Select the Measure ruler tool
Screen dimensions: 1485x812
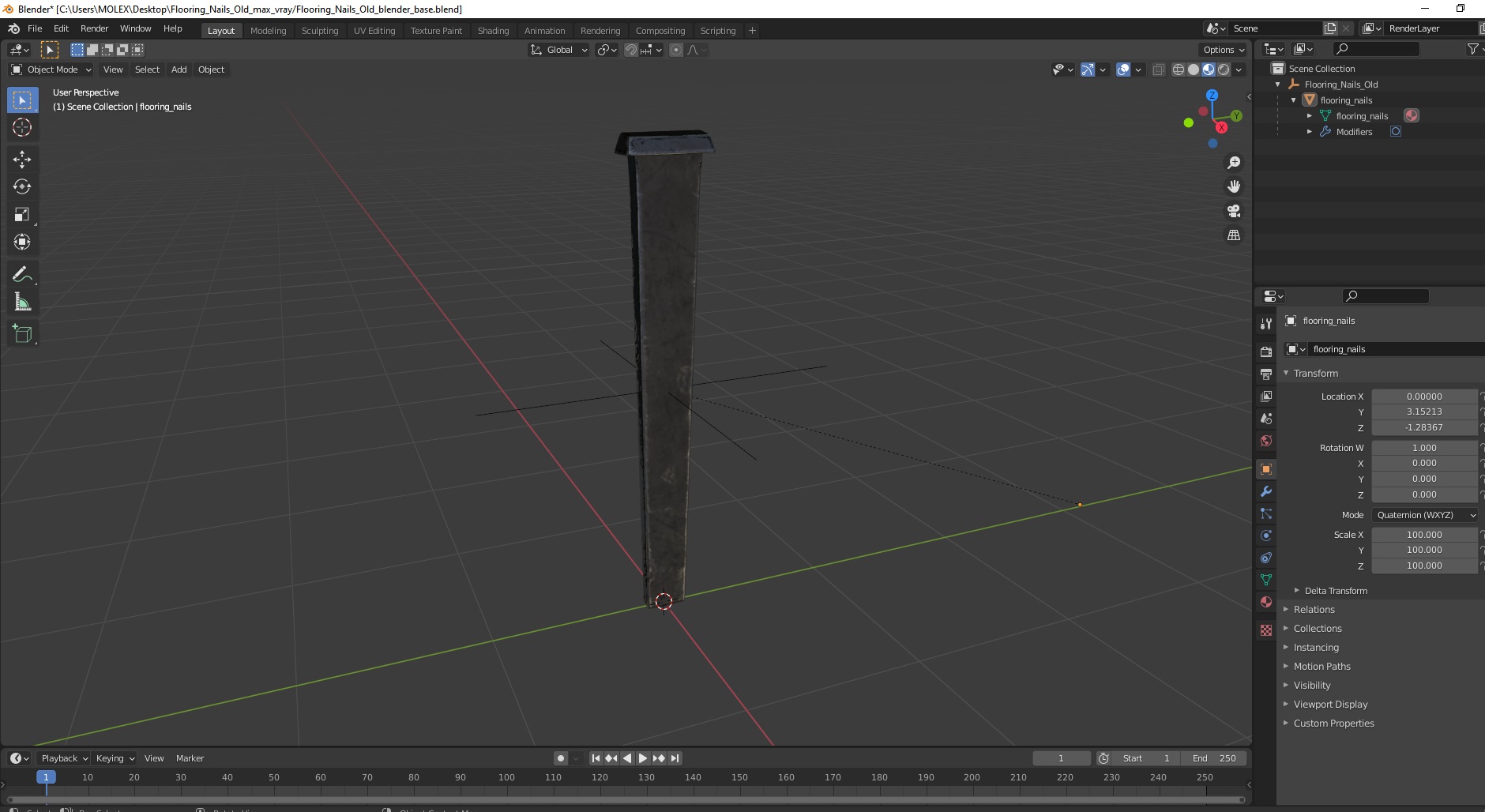tap(22, 303)
